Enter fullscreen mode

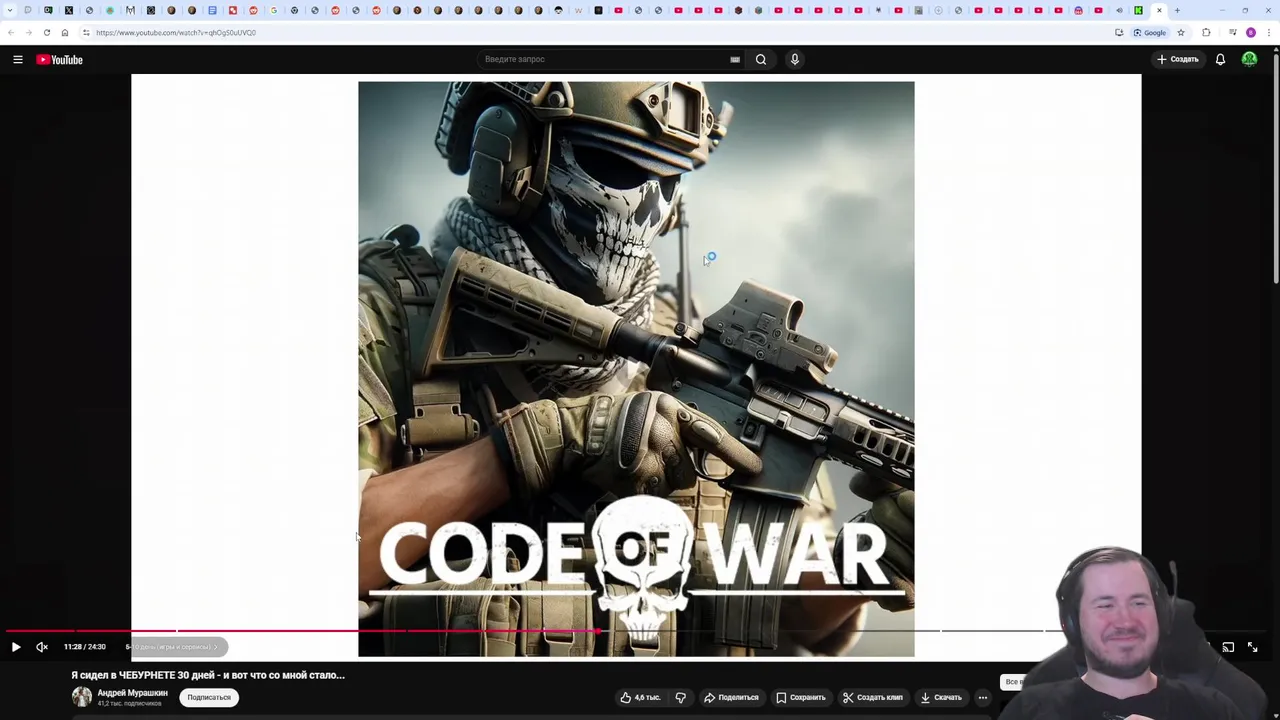click(1252, 647)
